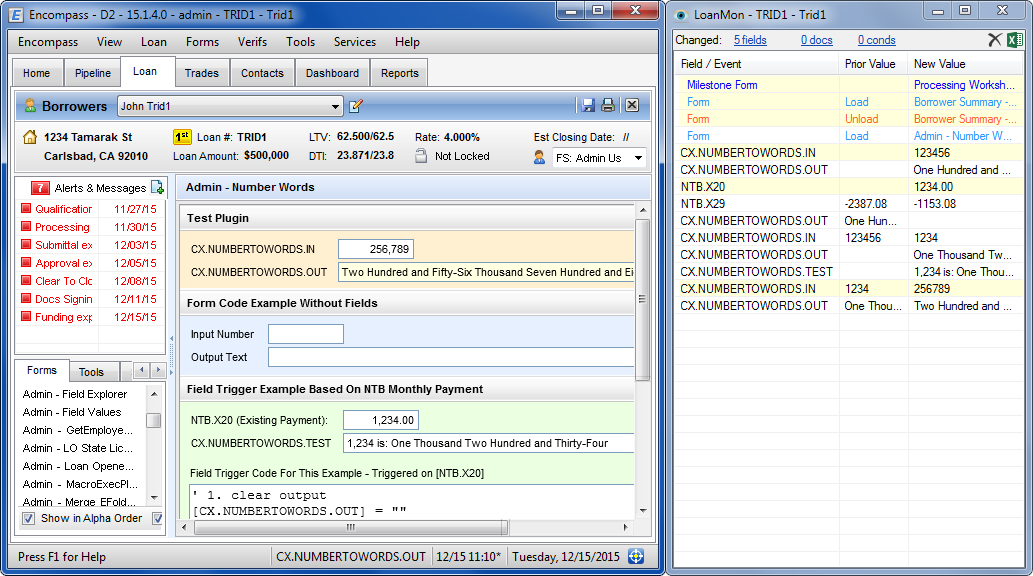
Task: Click the form's vertical scrollbar thumb
Action: (642, 299)
